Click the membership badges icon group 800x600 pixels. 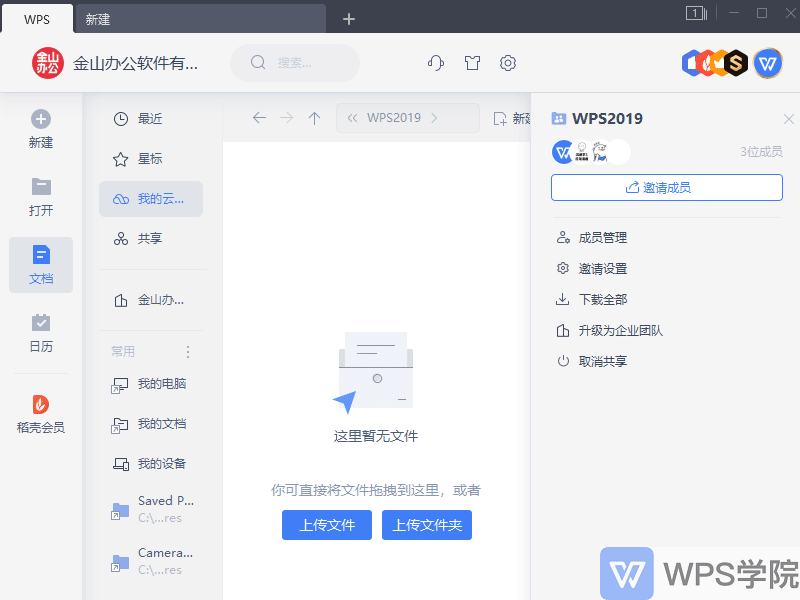coord(715,63)
